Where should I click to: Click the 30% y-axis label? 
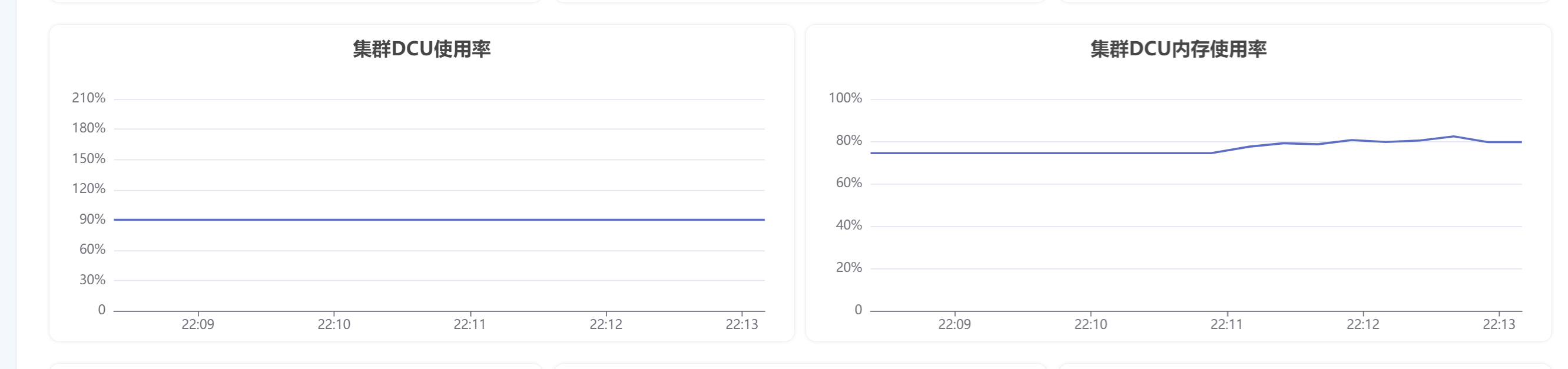[x=92, y=280]
